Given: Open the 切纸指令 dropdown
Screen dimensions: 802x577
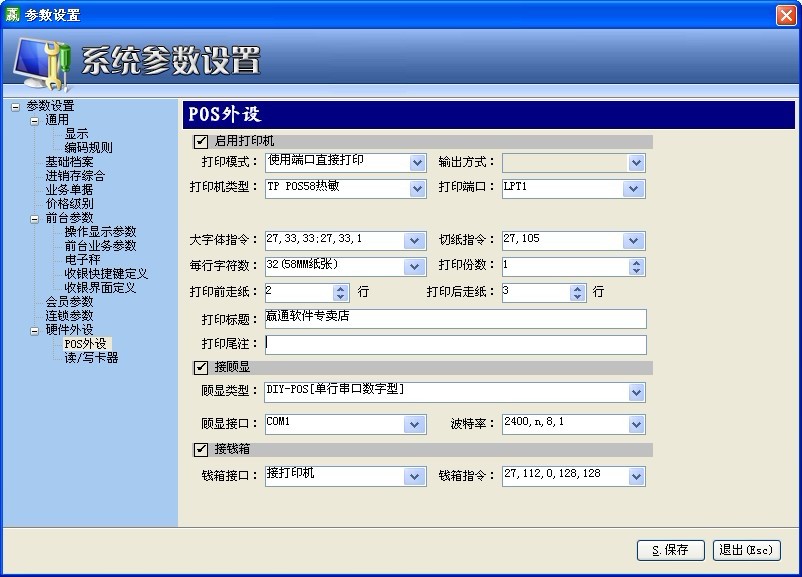Looking at the screenshot, I should tap(633, 241).
